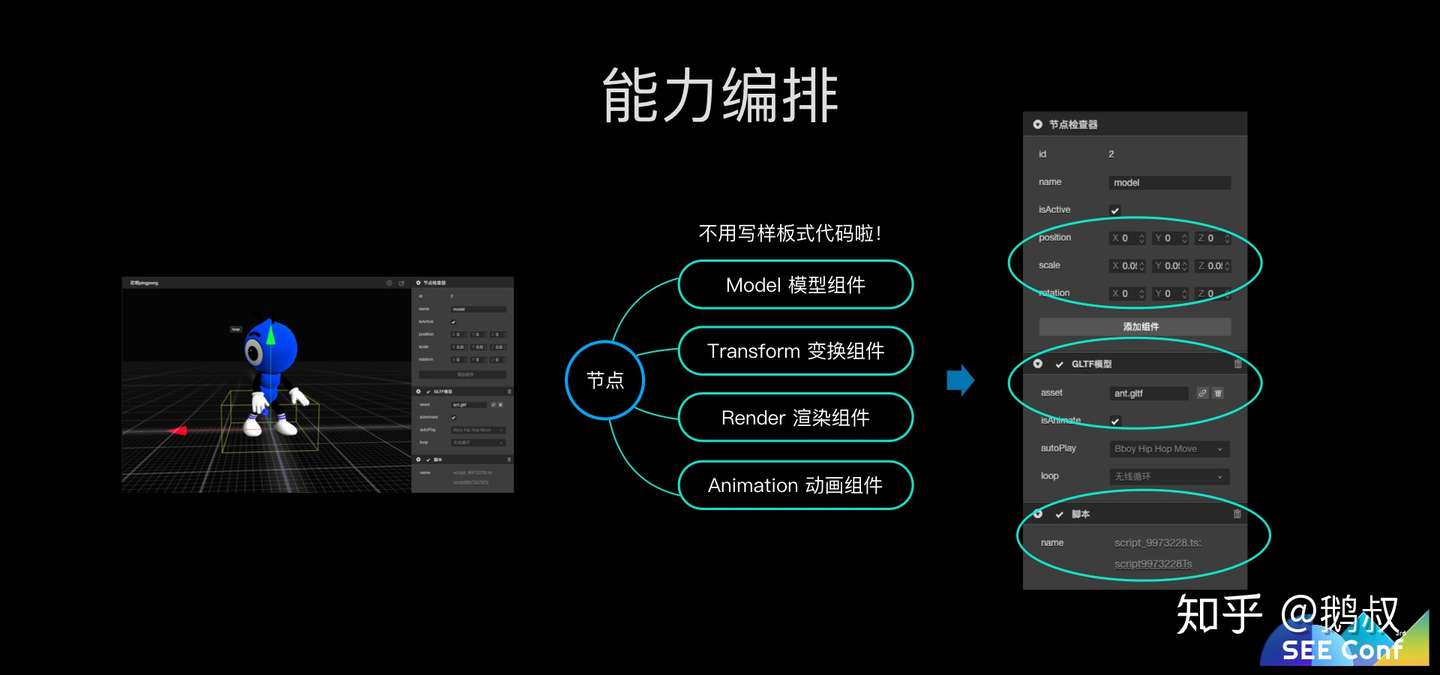Click the clear icon beside the asset link icon
This screenshot has width=1440, height=675.
pos(1218,393)
